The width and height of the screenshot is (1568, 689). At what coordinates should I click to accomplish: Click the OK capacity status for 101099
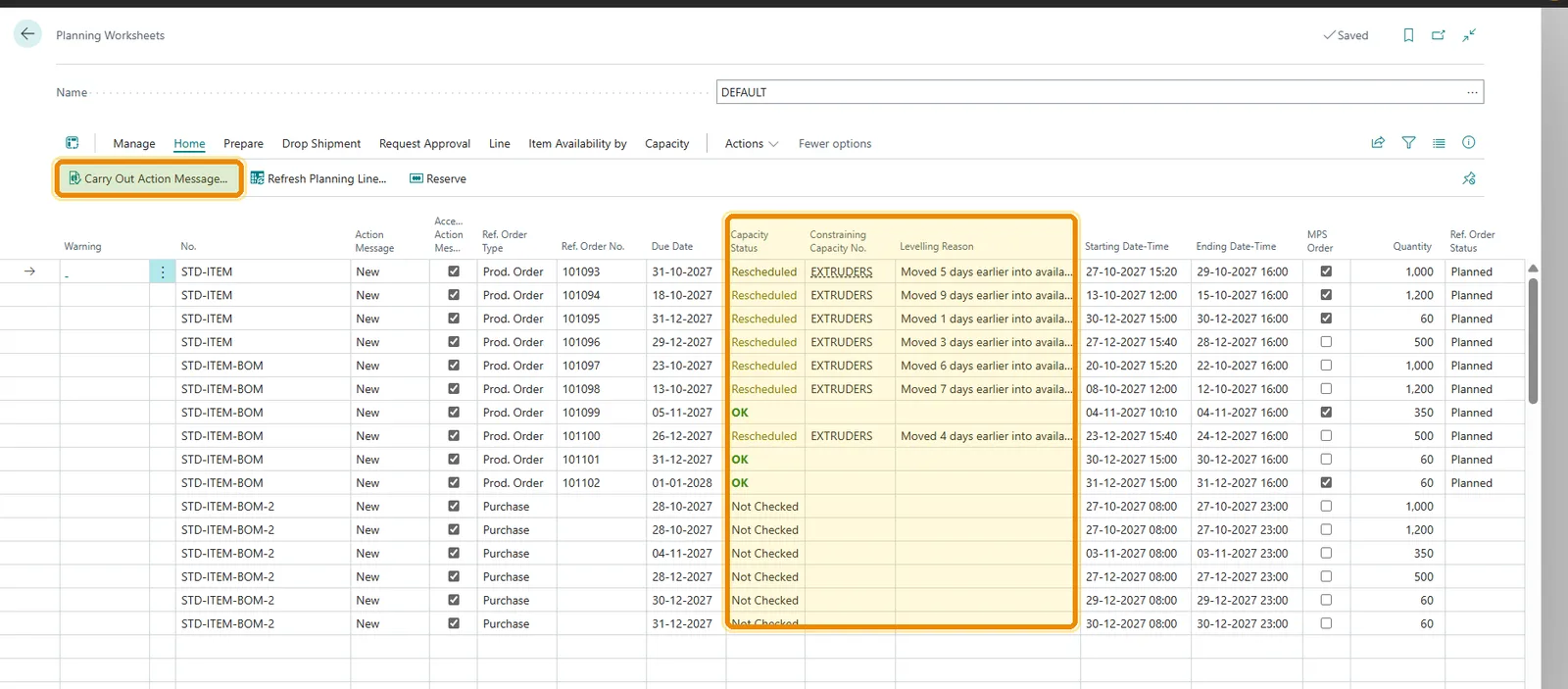coord(740,413)
